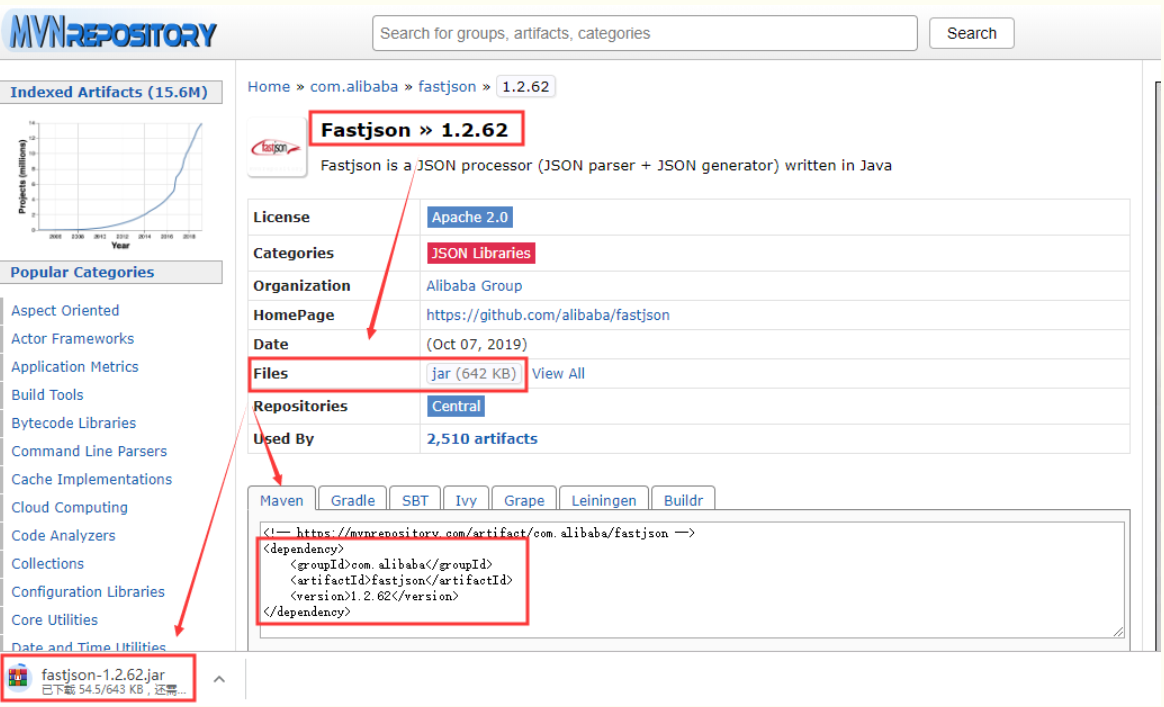Switch to the Leiningen tab
The width and height of the screenshot is (1164, 707).
[604, 500]
